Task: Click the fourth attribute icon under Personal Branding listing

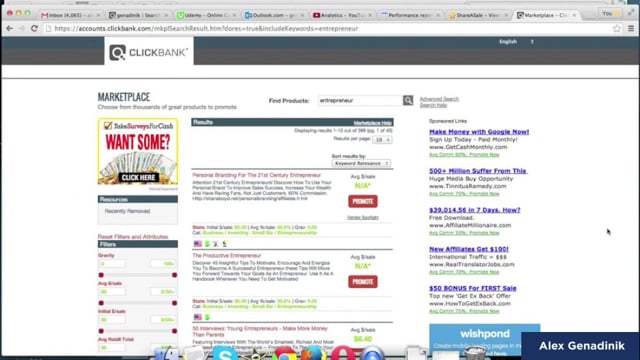Action: (x=224, y=244)
